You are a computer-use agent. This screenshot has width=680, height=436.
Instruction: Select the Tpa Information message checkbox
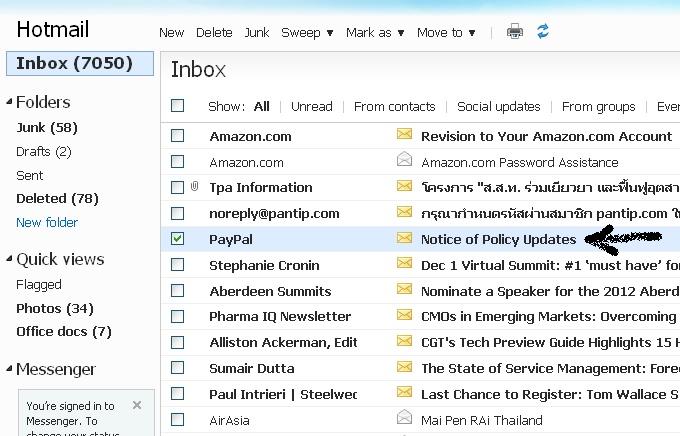point(177,187)
